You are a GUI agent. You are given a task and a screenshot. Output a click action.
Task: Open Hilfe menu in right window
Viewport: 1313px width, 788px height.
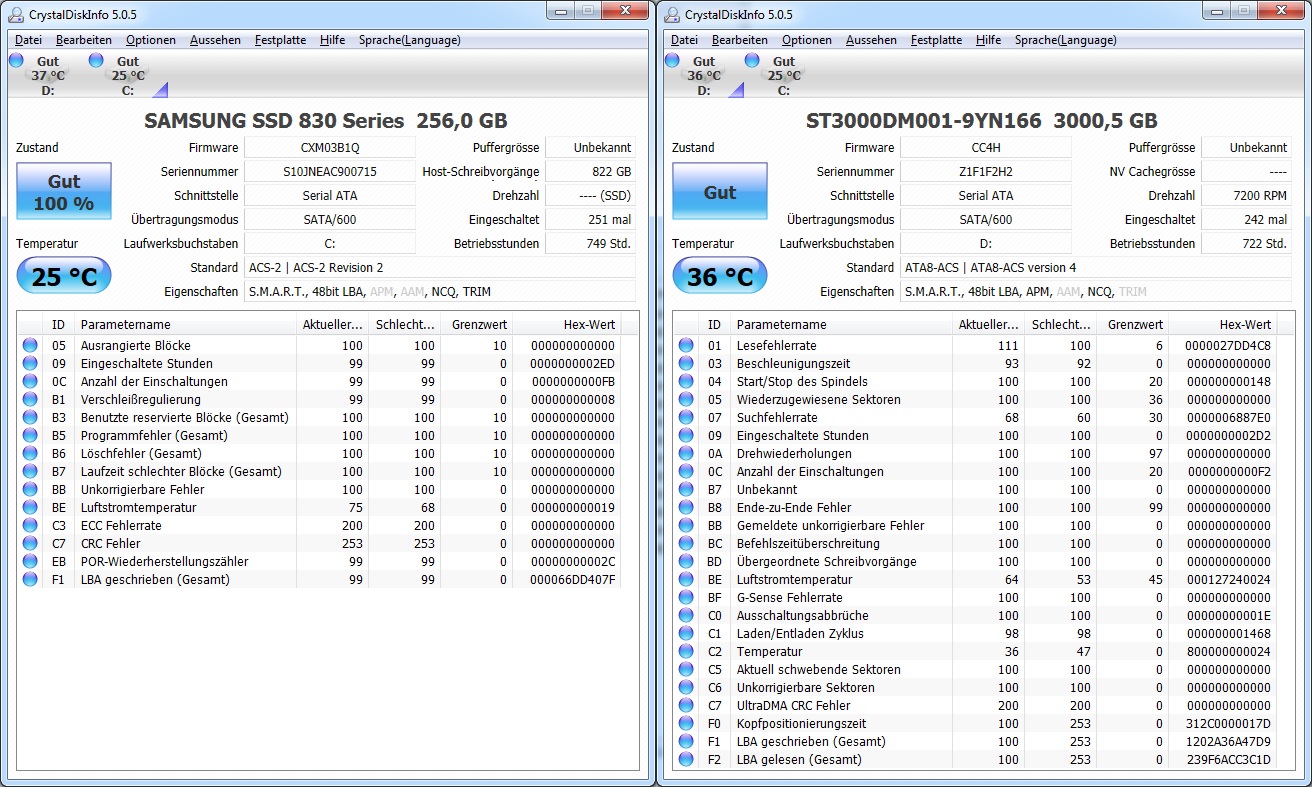989,40
